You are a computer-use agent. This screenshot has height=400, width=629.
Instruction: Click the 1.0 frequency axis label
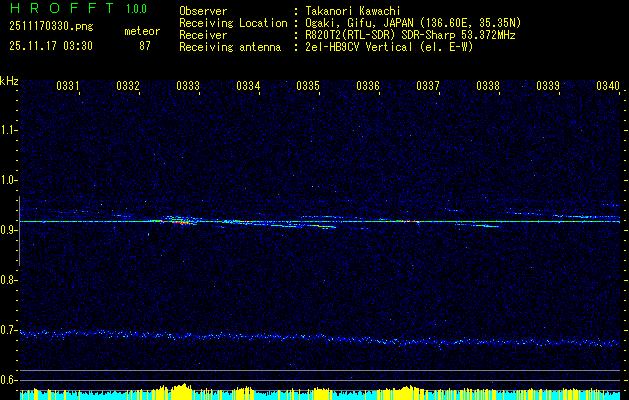(9, 180)
